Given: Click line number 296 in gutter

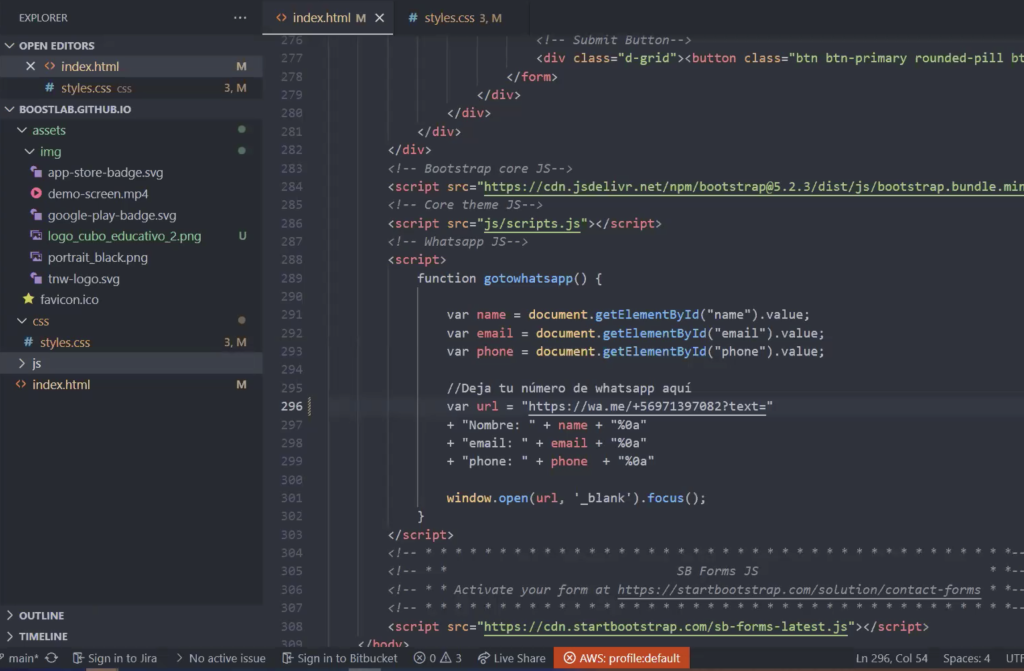Looking at the screenshot, I should (x=292, y=406).
